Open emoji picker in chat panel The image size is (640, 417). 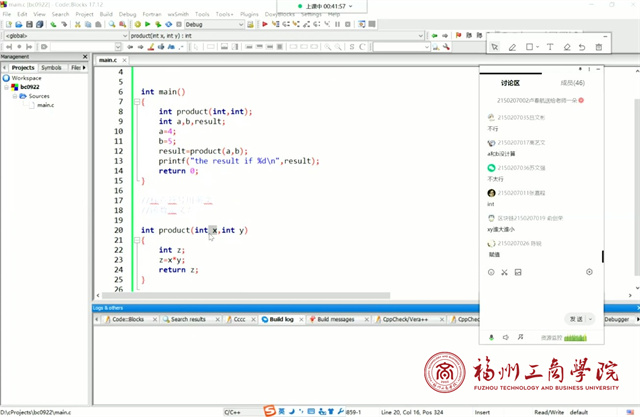tap(491, 272)
